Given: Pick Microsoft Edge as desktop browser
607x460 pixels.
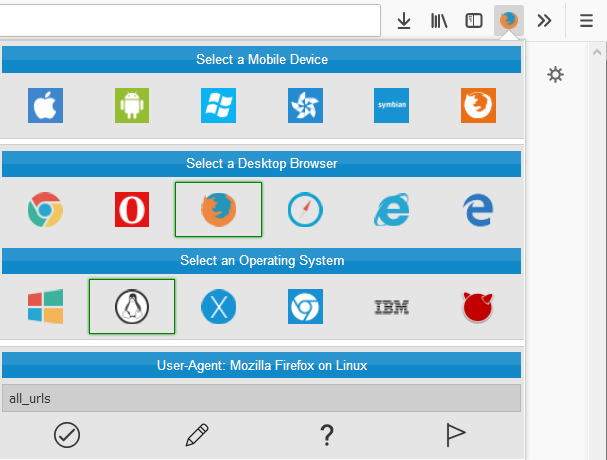Looking at the screenshot, I should pos(478,209).
